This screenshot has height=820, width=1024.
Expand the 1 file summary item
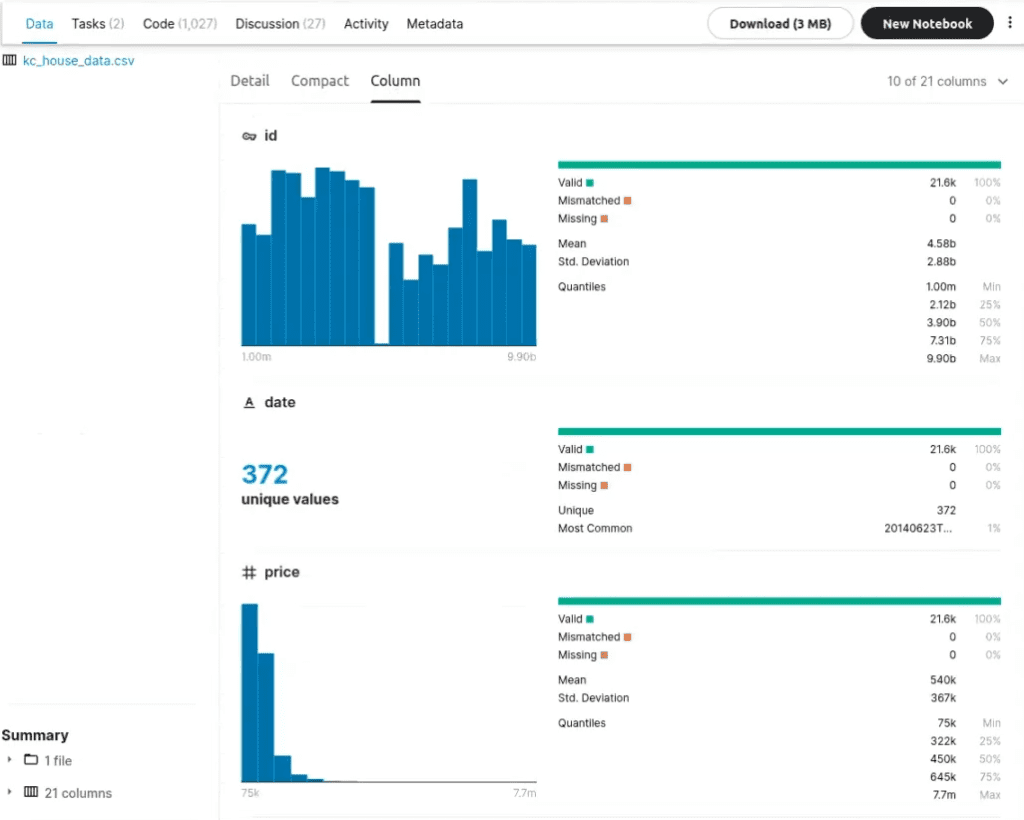tap(9, 760)
